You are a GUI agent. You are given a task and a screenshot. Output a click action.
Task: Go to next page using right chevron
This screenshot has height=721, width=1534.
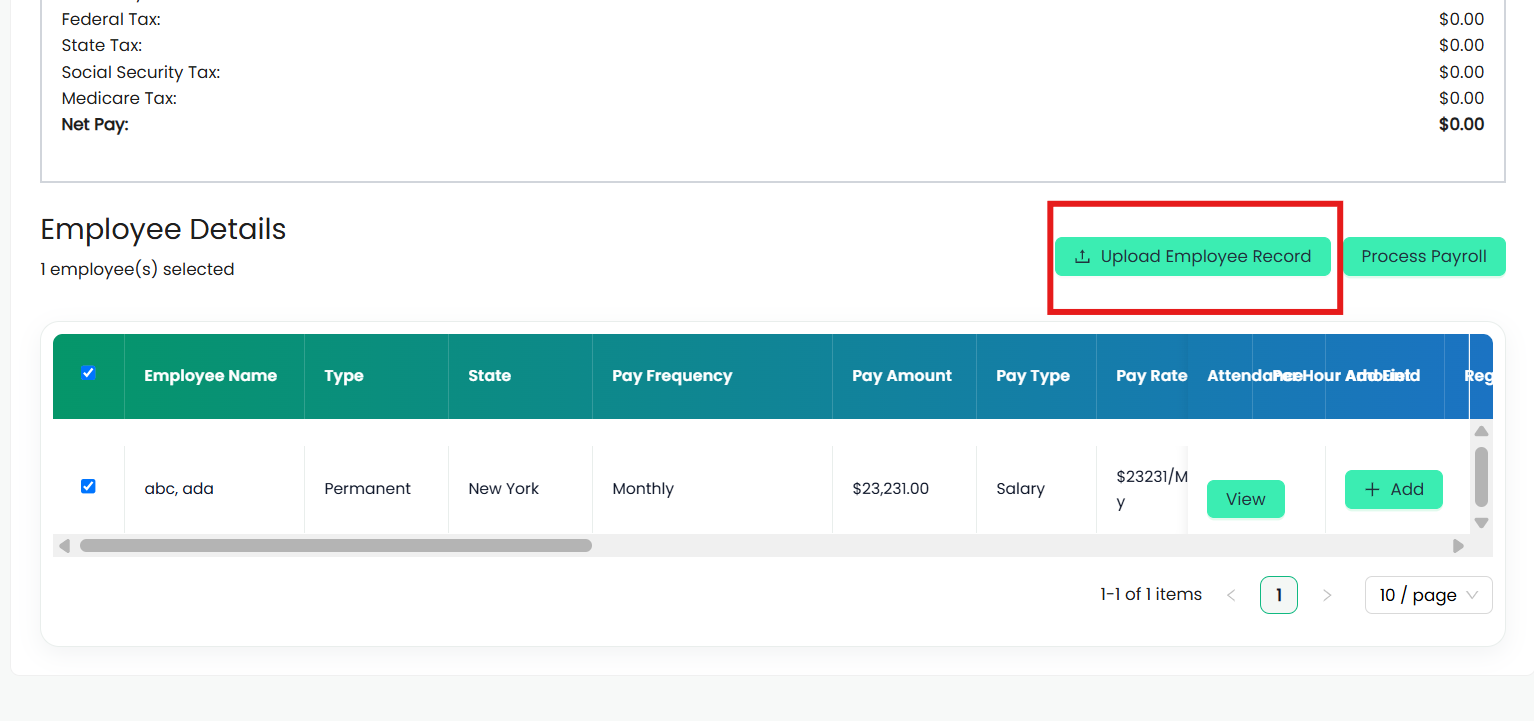click(x=1327, y=595)
